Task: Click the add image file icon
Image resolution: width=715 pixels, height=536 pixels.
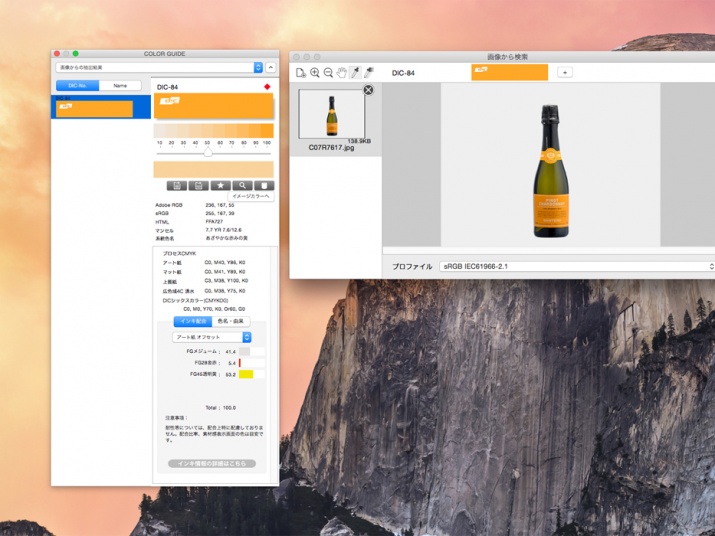Action: click(x=301, y=73)
